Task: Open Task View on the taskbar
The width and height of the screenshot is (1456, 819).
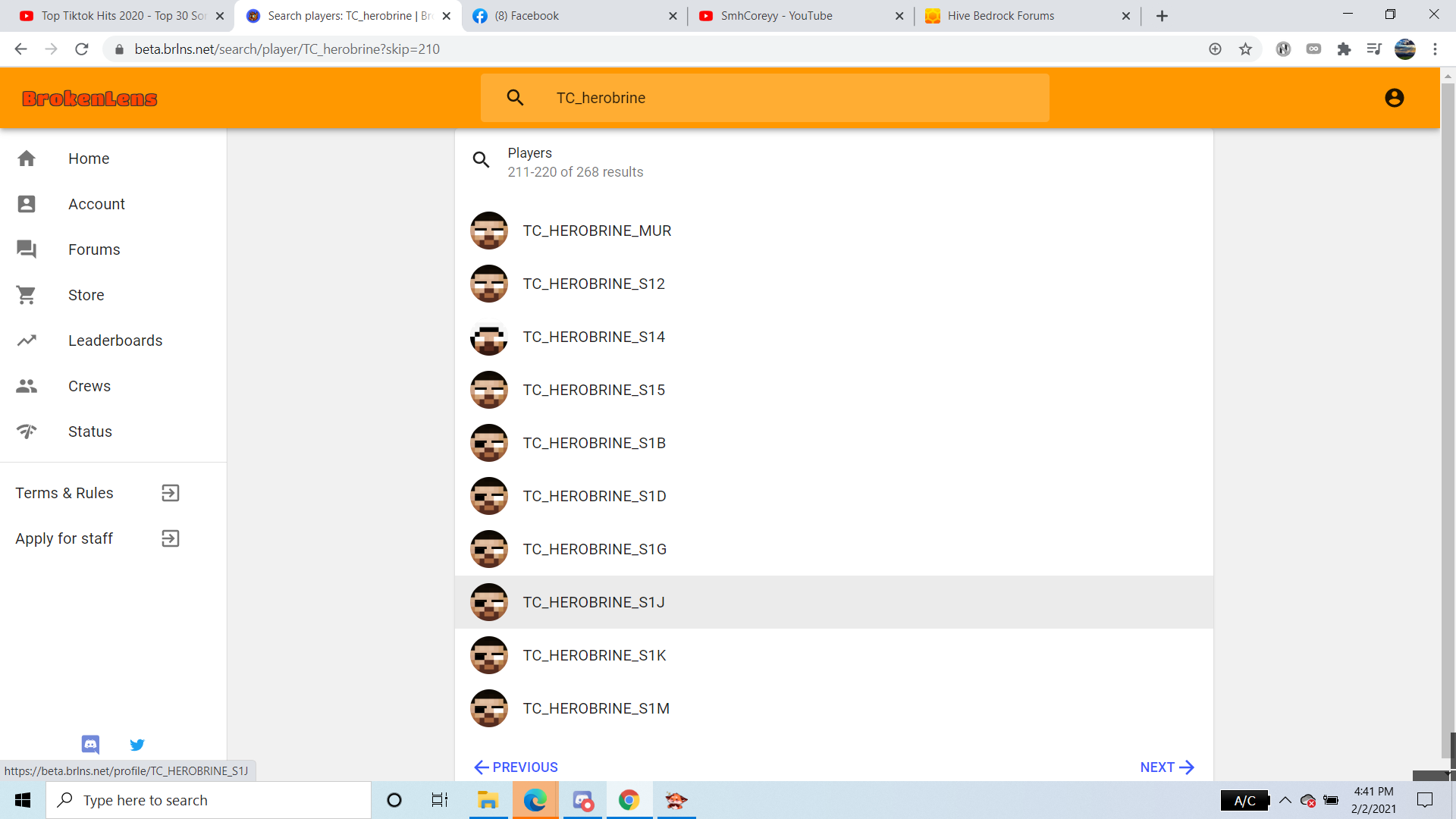Action: (x=440, y=800)
